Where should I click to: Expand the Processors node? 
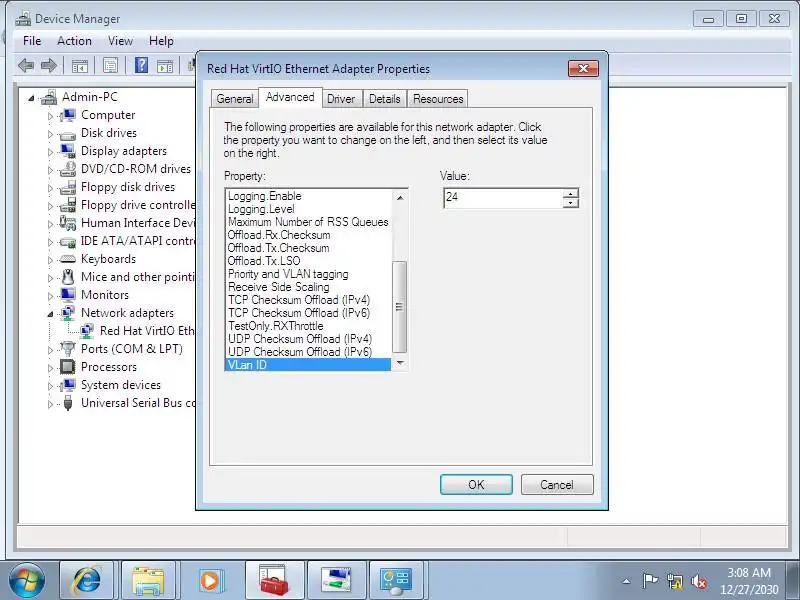coord(50,368)
